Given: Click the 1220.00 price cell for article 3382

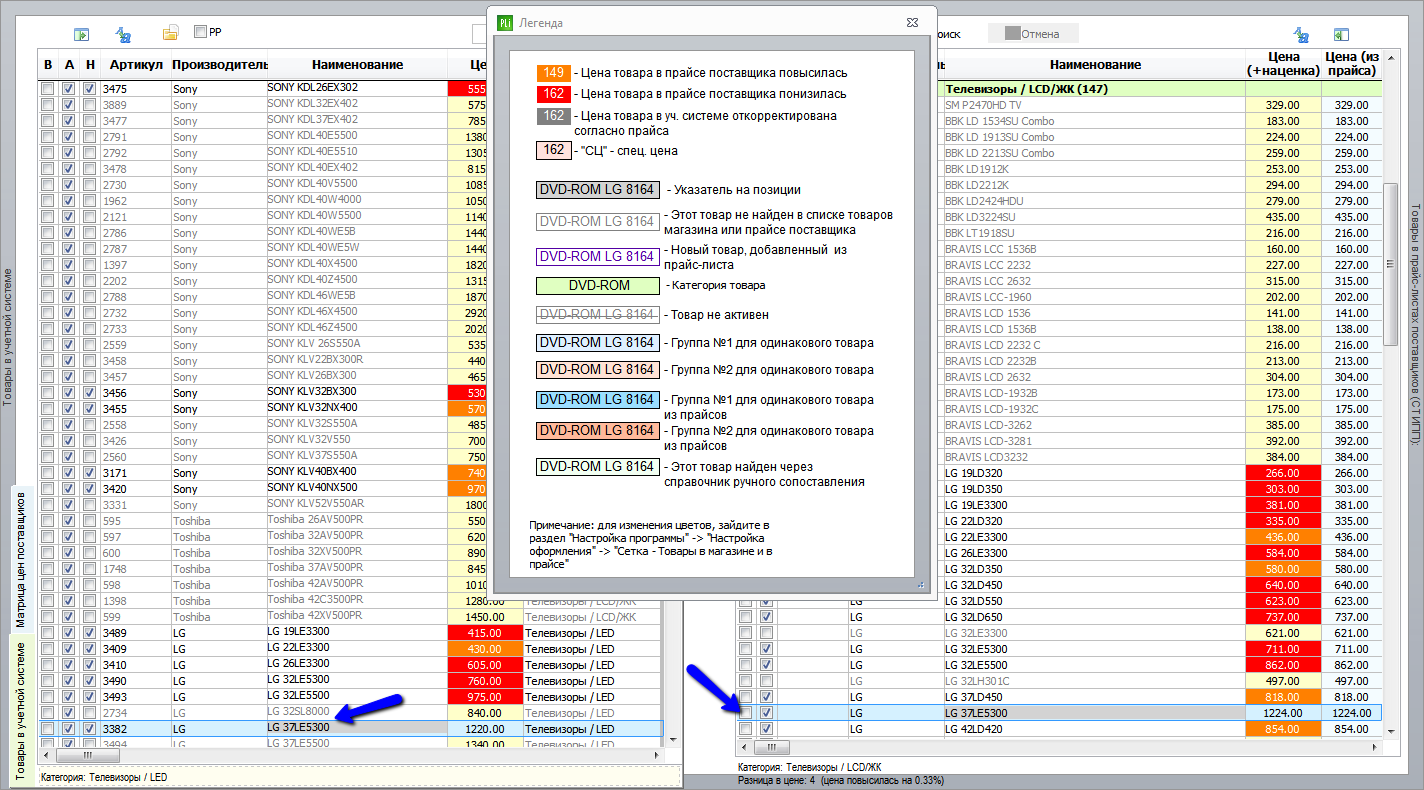Looking at the screenshot, I should [485, 729].
